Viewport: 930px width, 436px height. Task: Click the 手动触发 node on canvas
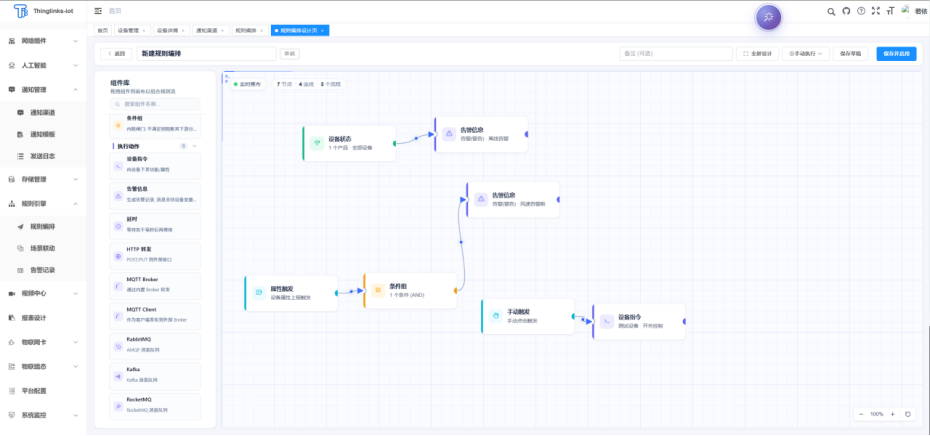(x=528, y=316)
